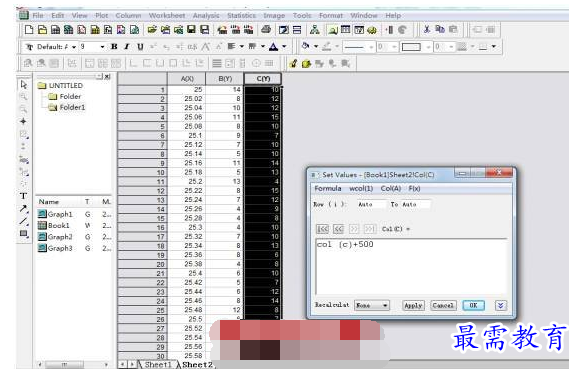Select the Rectangle drawing tool

pyautogui.click(x=23, y=234)
